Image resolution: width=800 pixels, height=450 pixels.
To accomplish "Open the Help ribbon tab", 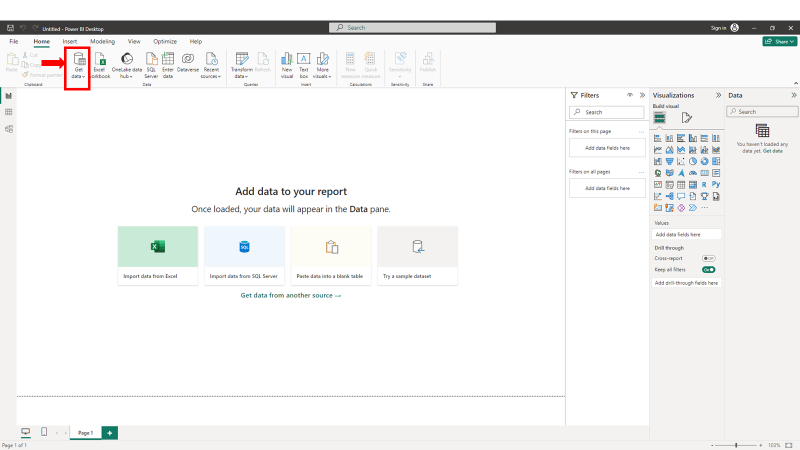I will [195, 41].
